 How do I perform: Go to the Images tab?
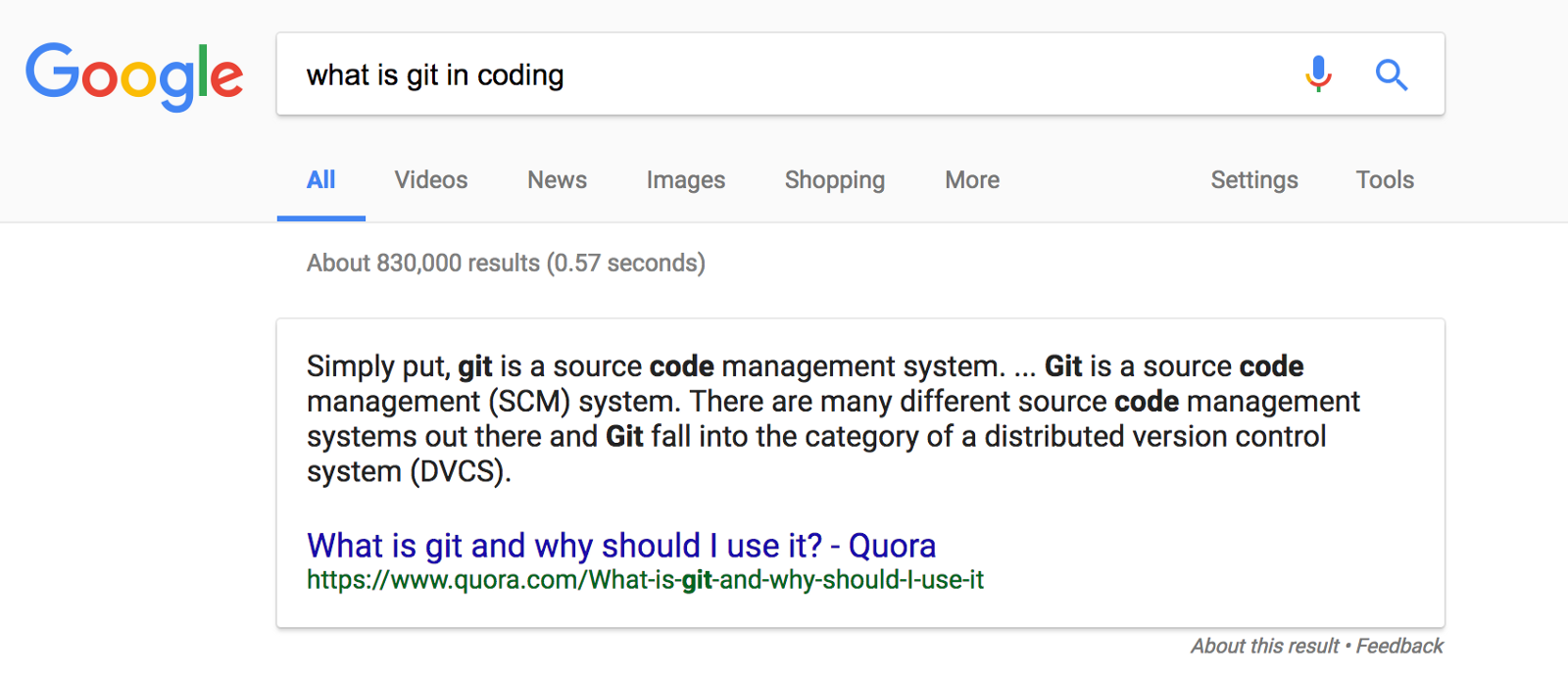coord(686,180)
